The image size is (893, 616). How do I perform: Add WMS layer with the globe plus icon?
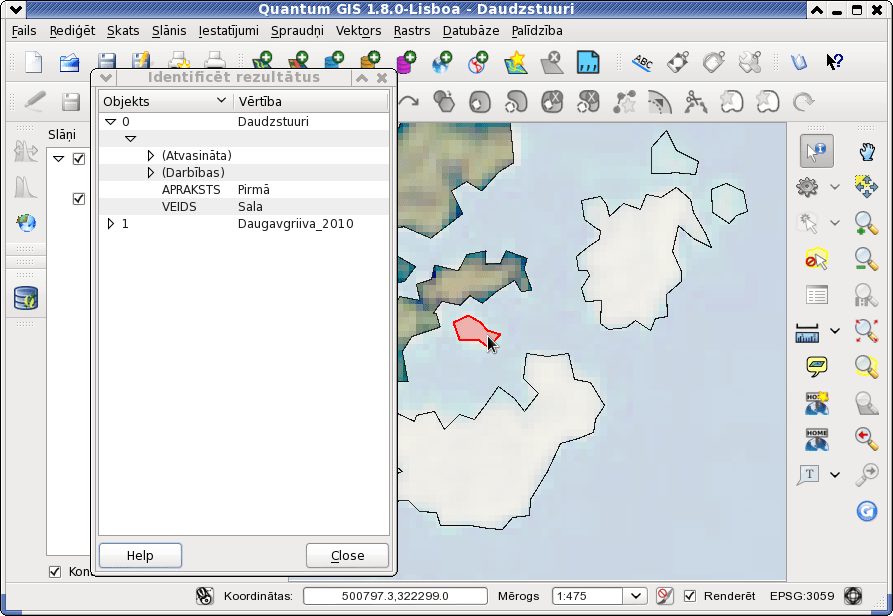[442, 62]
